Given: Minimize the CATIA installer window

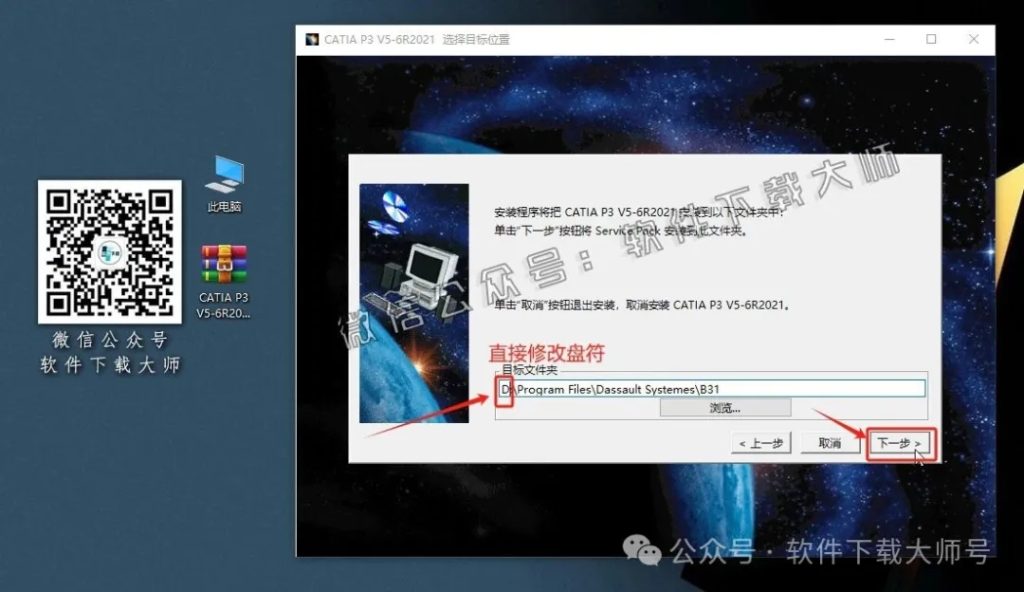Looking at the screenshot, I should pos(889,40).
